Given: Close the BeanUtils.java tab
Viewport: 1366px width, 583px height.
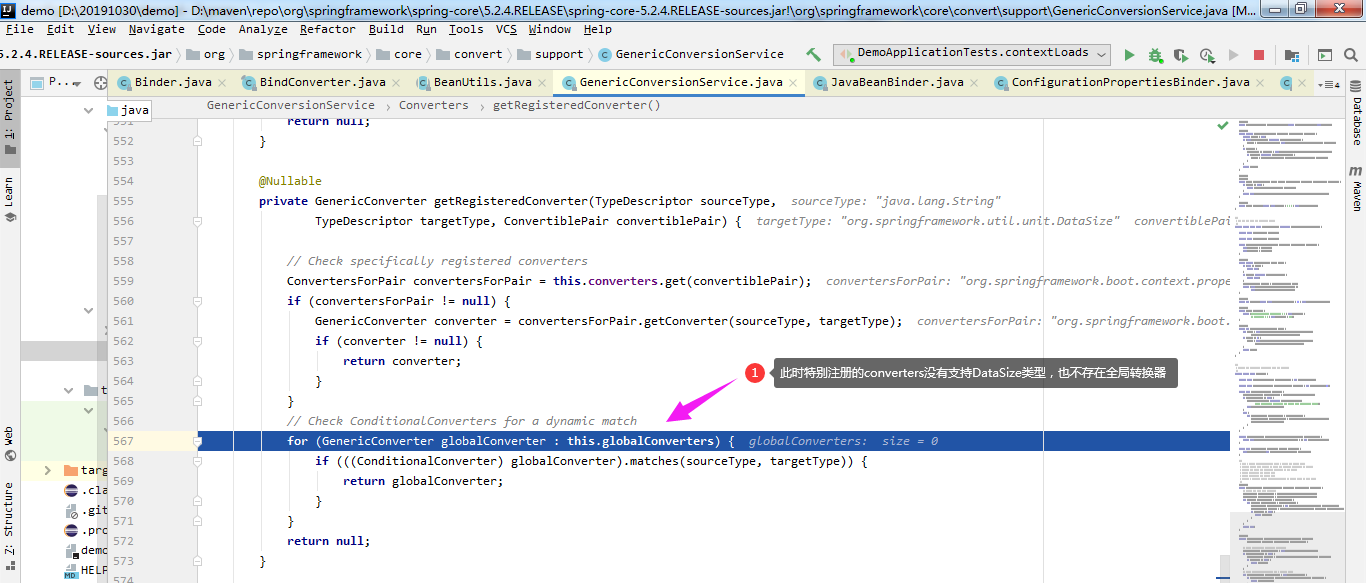Looking at the screenshot, I should [542, 83].
